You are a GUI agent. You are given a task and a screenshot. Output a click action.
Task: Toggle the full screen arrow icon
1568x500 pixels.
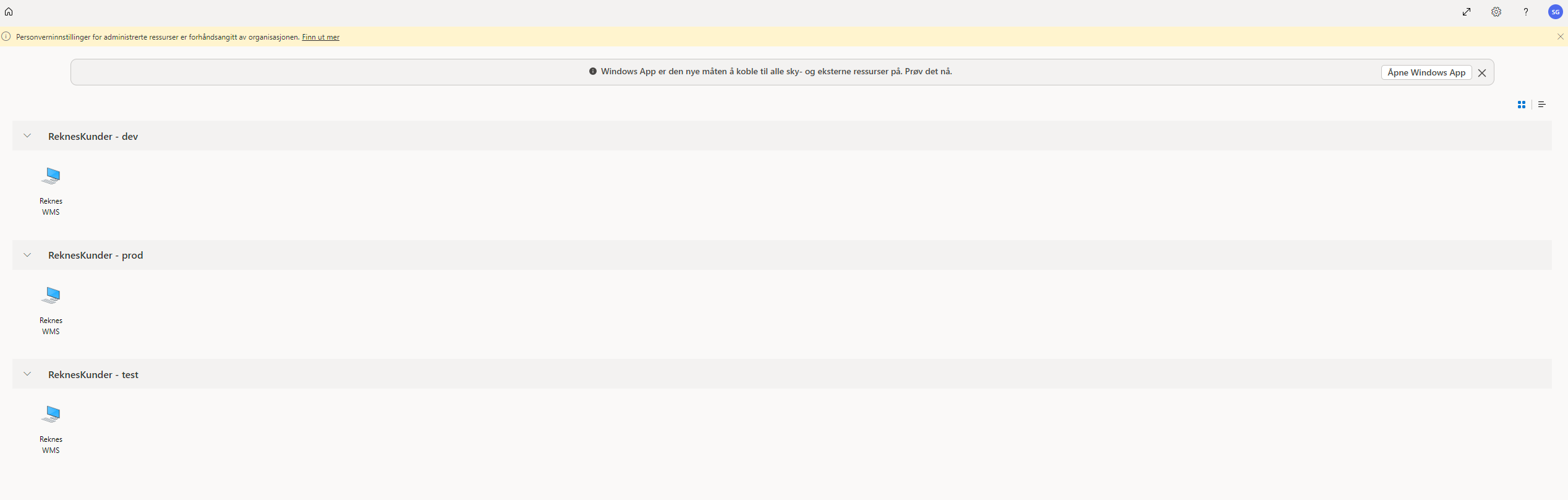(1467, 12)
